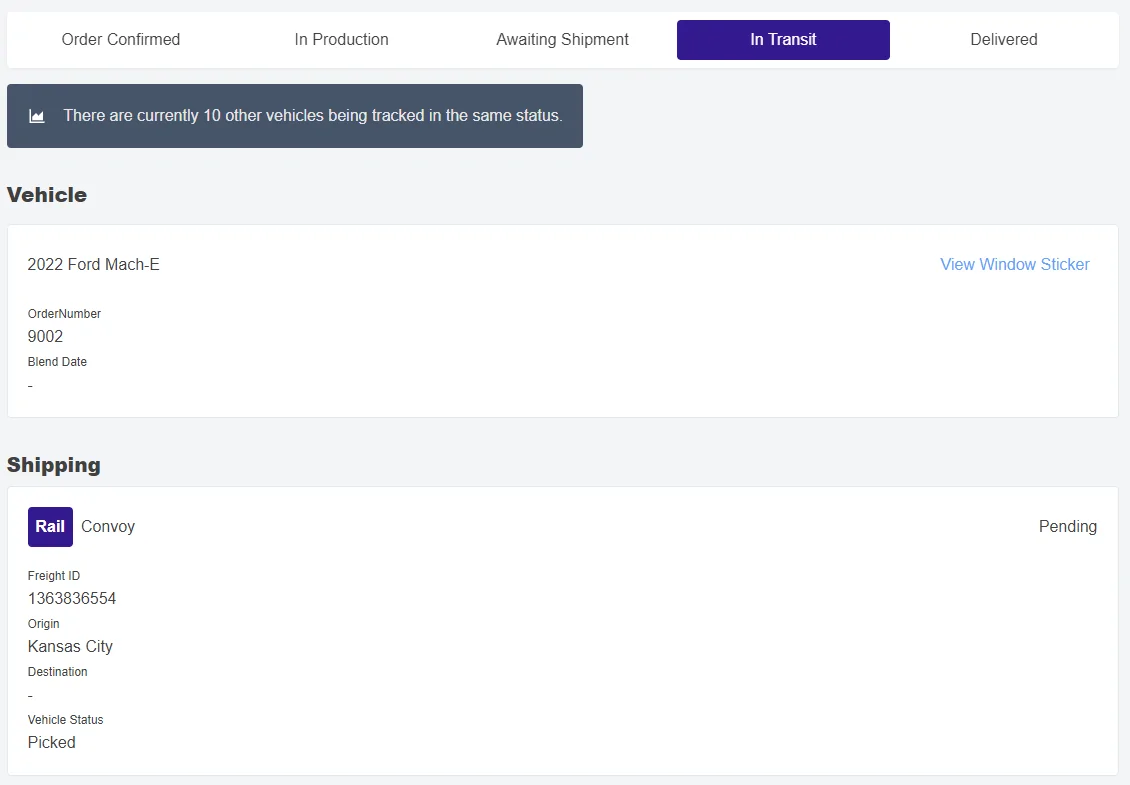The width and height of the screenshot is (1130, 785).
Task: Select the banner text about 10 other vehicles
Action: (313, 115)
